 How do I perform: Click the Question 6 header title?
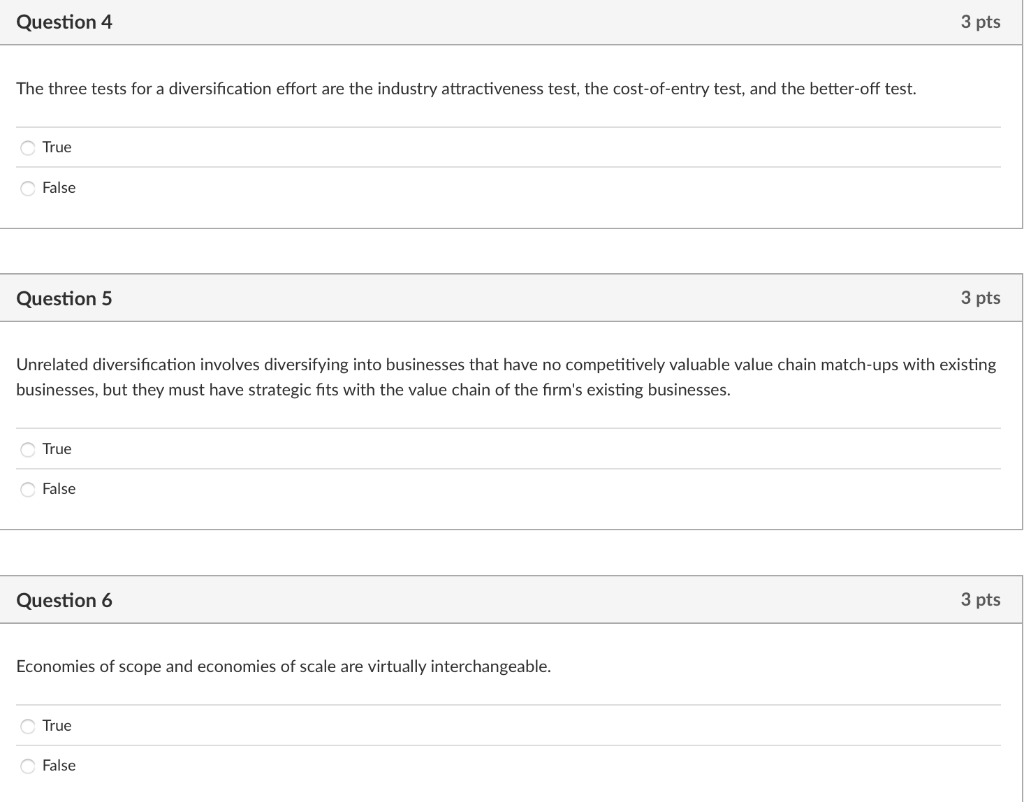point(65,600)
